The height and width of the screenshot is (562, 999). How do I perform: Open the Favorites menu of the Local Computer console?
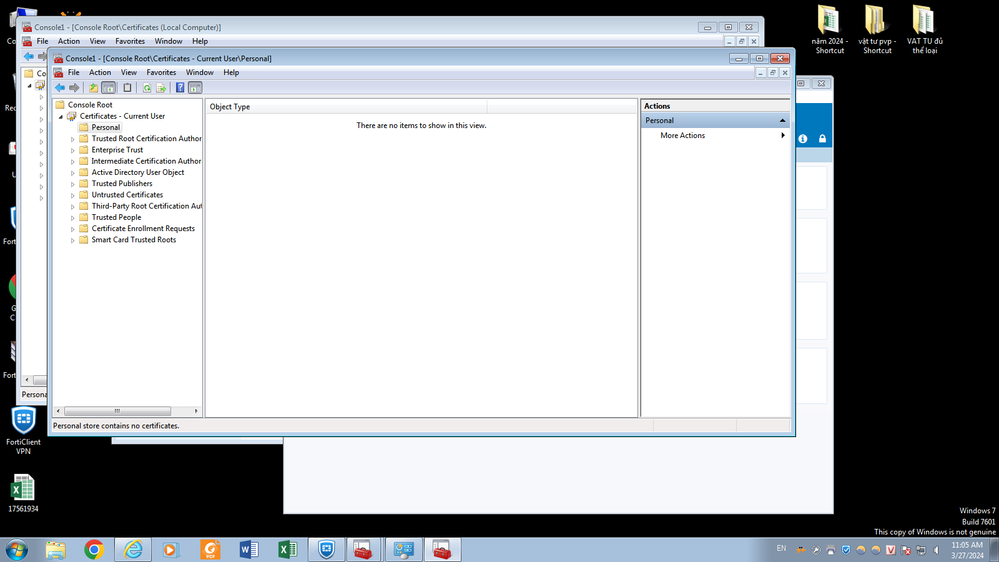(130, 41)
